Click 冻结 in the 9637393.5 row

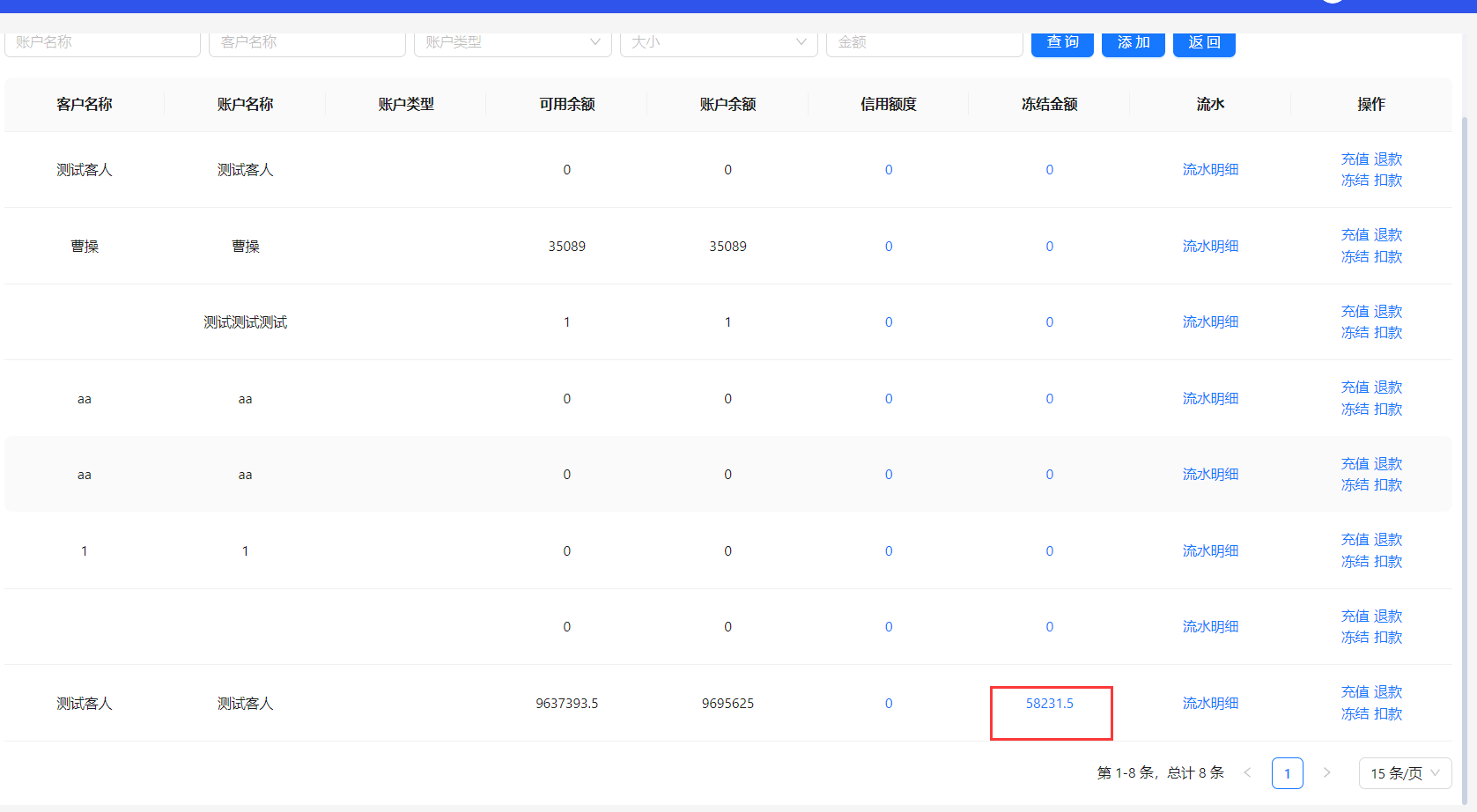pos(1355,714)
